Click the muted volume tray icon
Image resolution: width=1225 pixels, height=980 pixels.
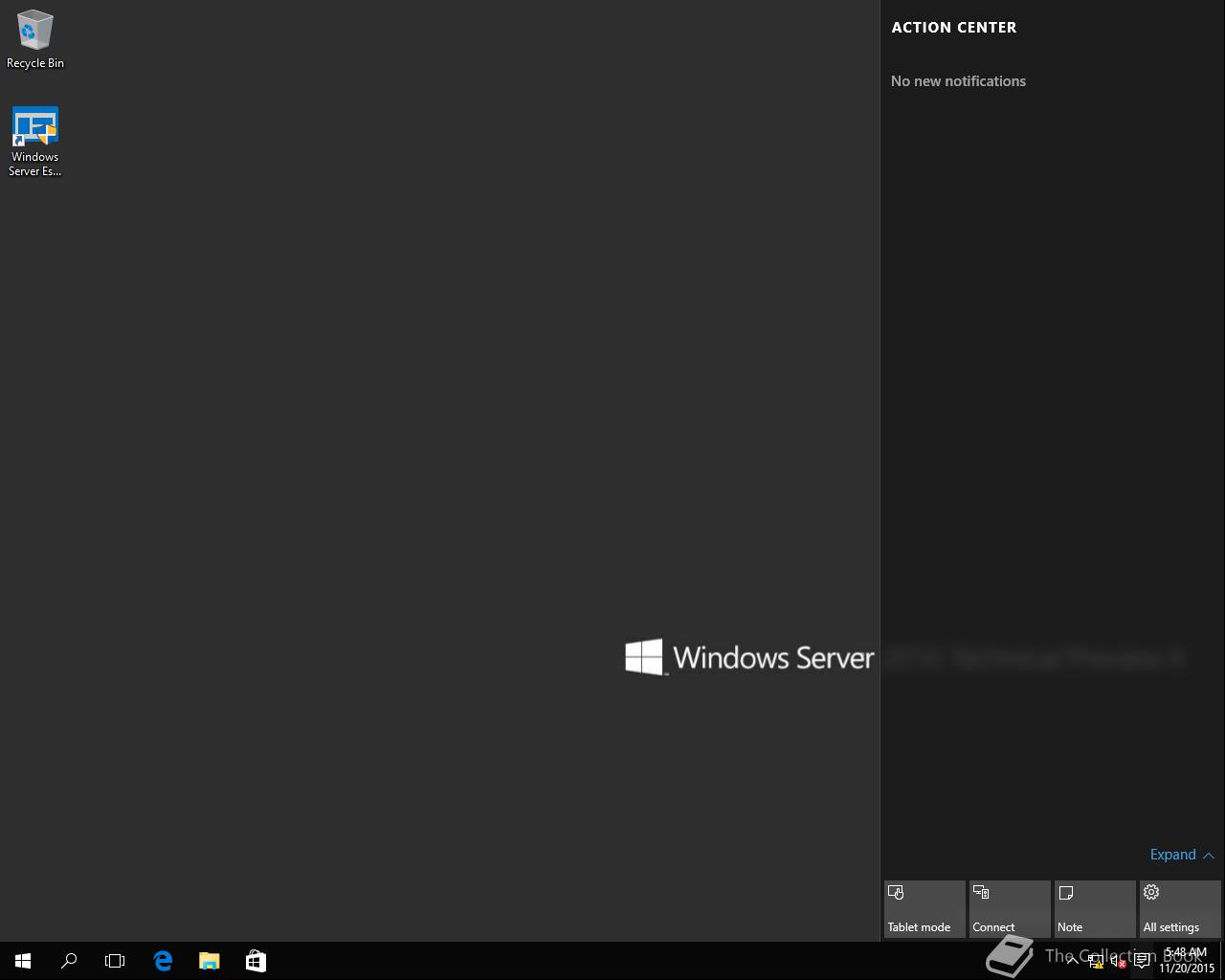click(1118, 962)
